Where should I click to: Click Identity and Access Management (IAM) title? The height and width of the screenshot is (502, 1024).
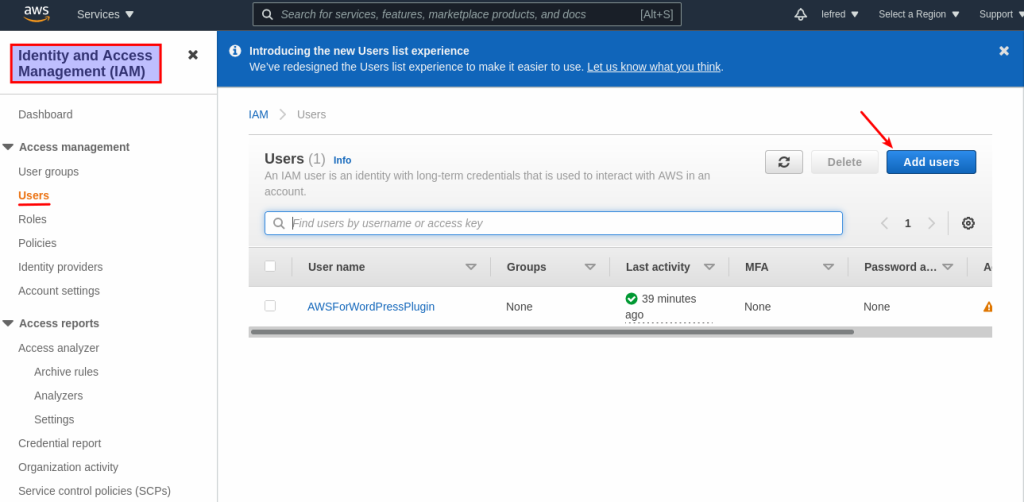coord(85,63)
